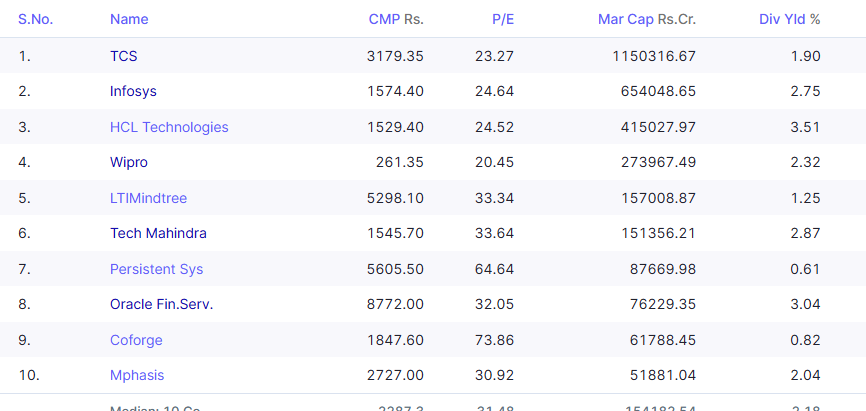Sort by Name column header
Screen dimensions: 866x411
pyautogui.click(x=129, y=19)
